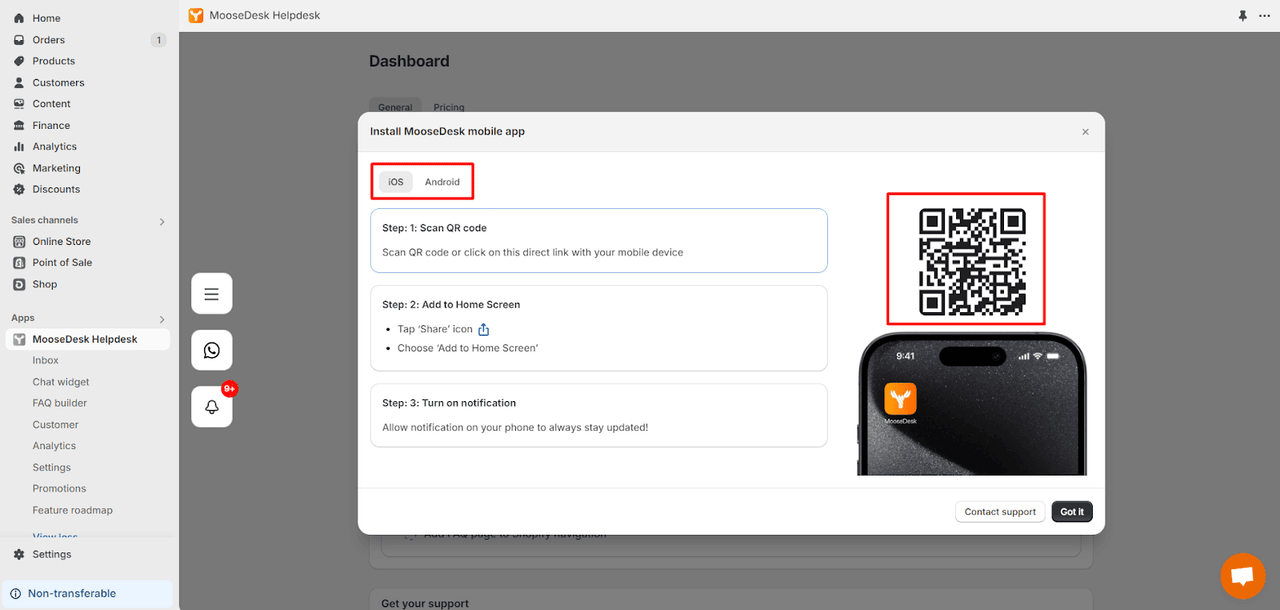
Task: Click the MooseDesk Helpdesk app icon in sidebar
Action: click(19, 339)
